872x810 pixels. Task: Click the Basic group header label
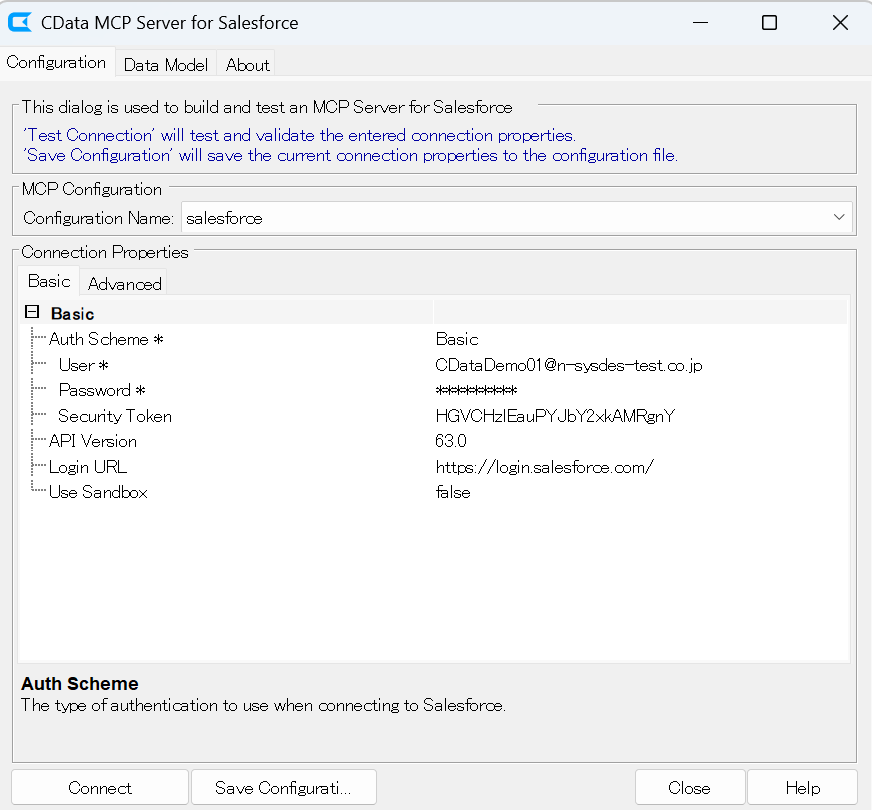tap(72, 314)
